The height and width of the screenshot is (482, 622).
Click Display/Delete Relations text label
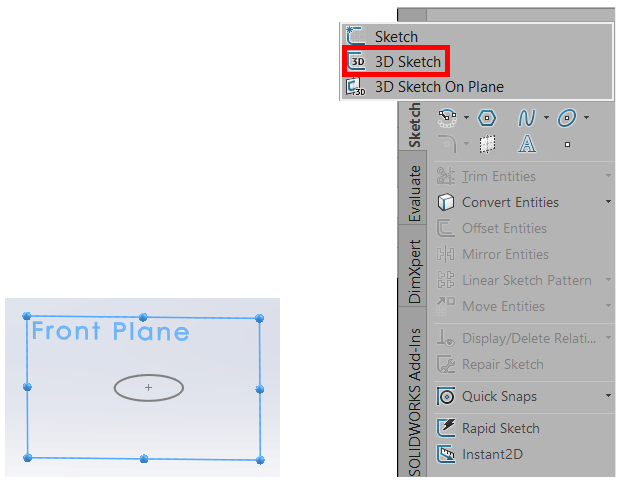(x=529, y=338)
